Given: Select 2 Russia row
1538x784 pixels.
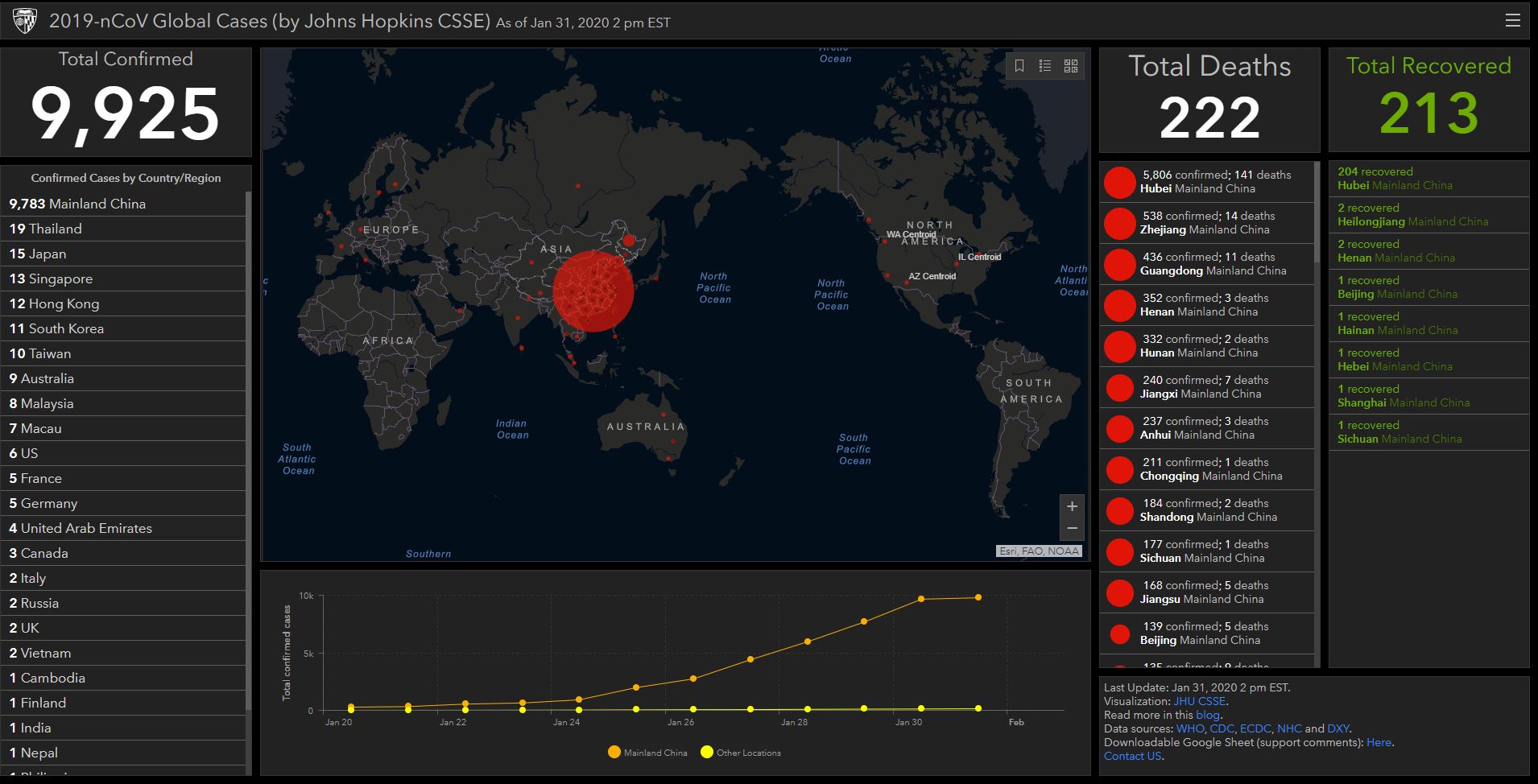Looking at the screenshot, I should pyautogui.click(x=123, y=603).
